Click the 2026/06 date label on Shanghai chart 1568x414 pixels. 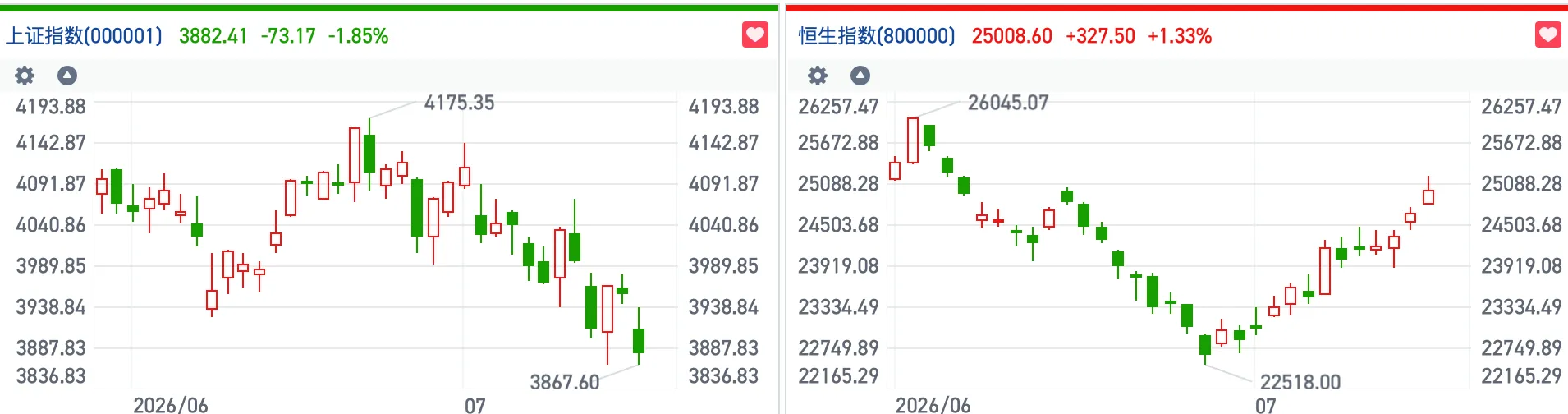(171, 405)
